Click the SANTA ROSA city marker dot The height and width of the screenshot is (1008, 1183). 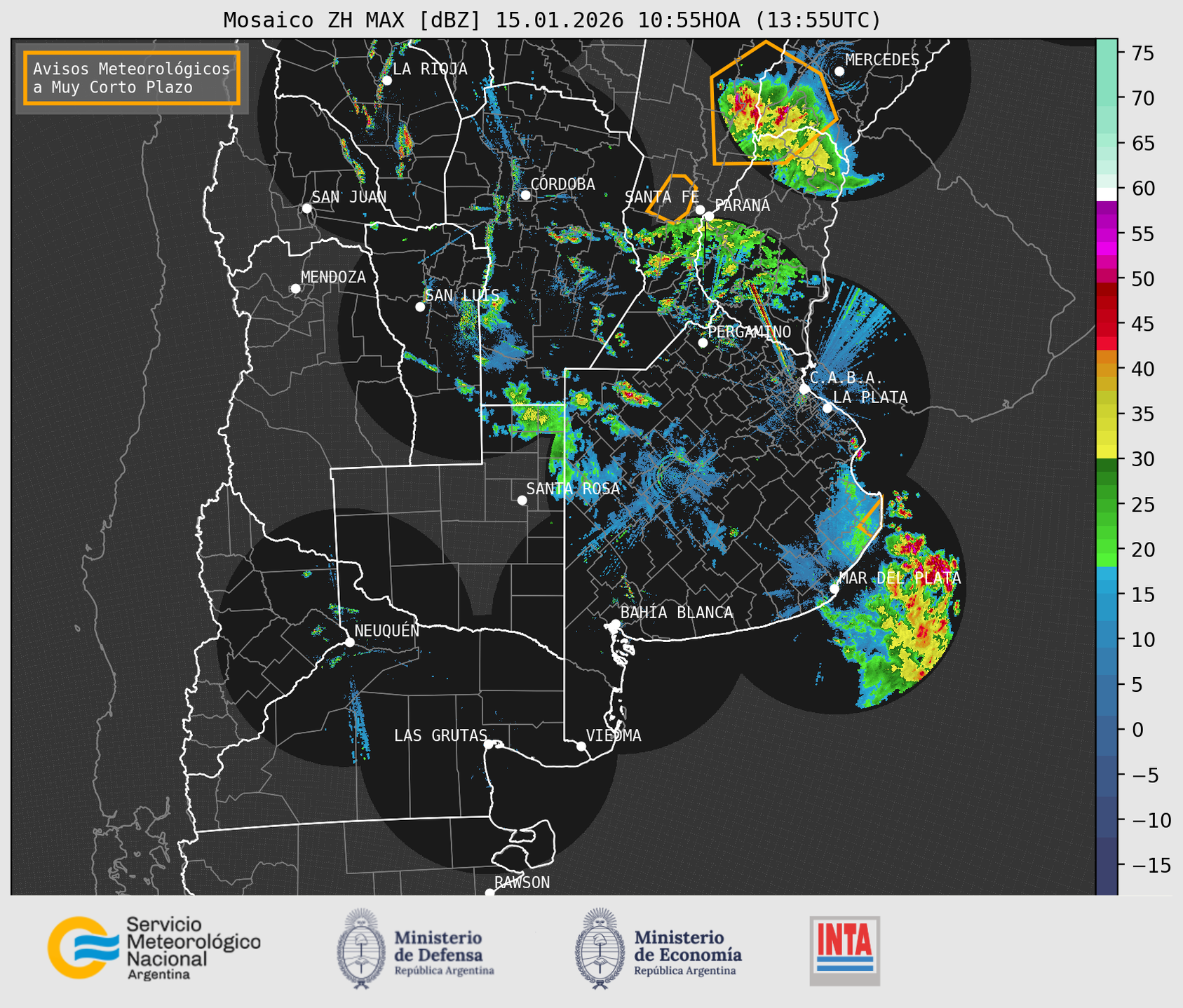tap(522, 500)
